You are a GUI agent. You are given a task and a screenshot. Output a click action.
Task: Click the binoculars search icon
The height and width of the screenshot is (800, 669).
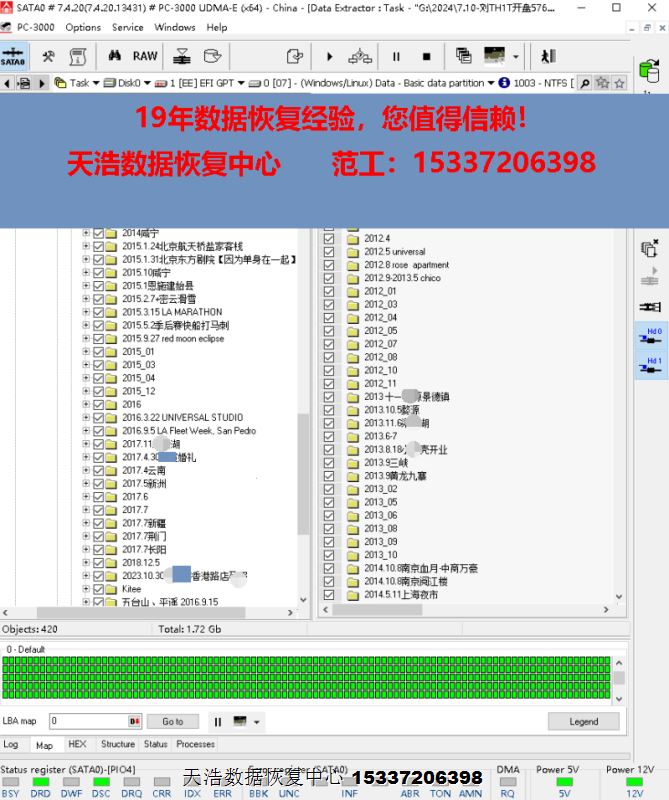point(115,56)
